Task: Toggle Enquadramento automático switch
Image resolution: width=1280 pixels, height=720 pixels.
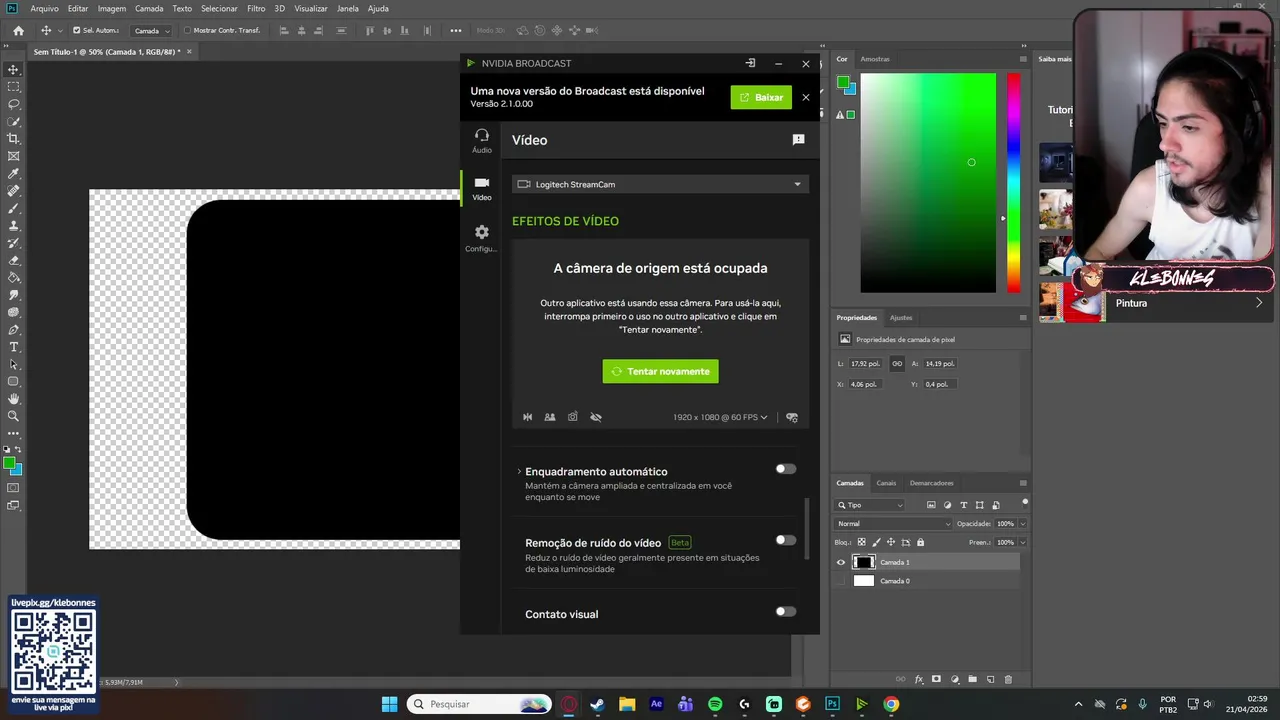Action: (x=786, y=469)
